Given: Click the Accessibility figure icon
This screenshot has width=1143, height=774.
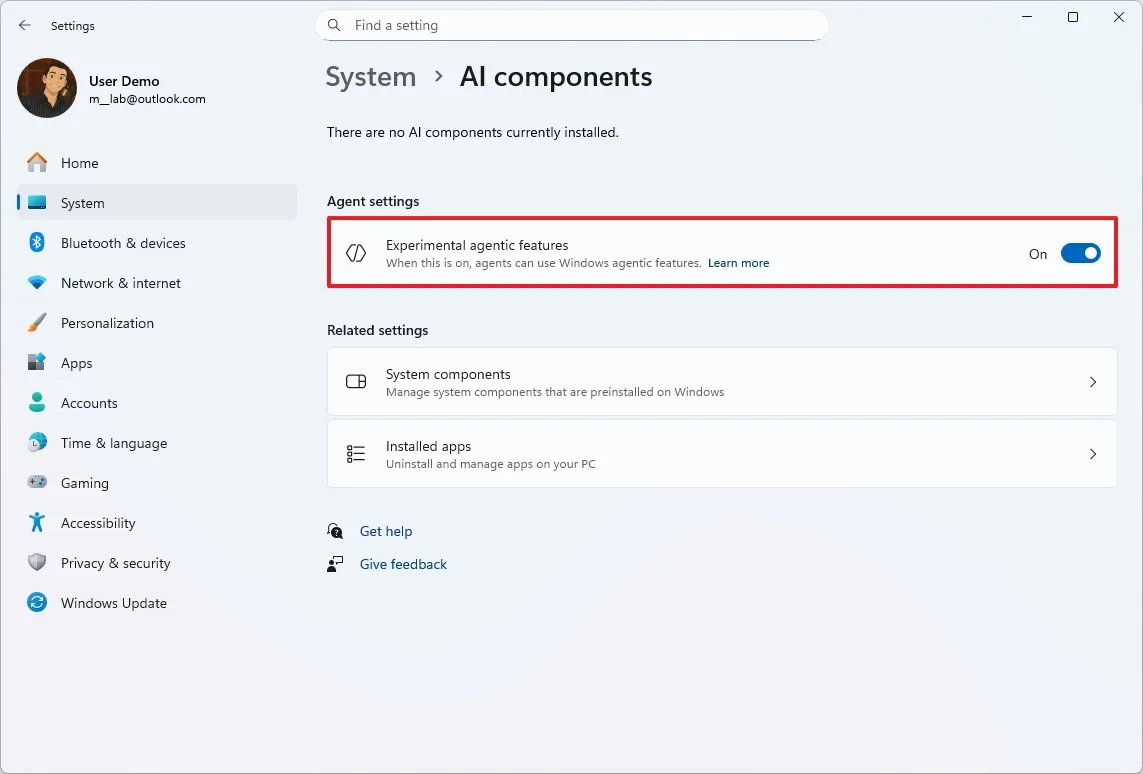Looking at the screenshot, I should (x=37, y=523).
